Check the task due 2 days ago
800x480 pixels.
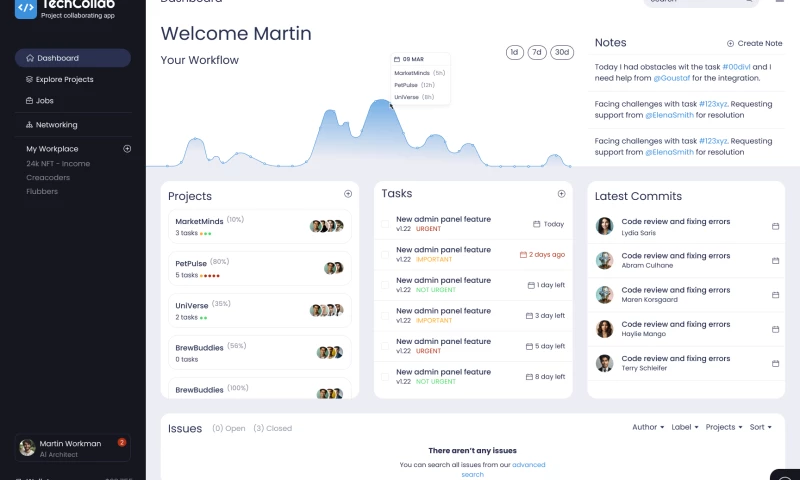click(385, 255)
